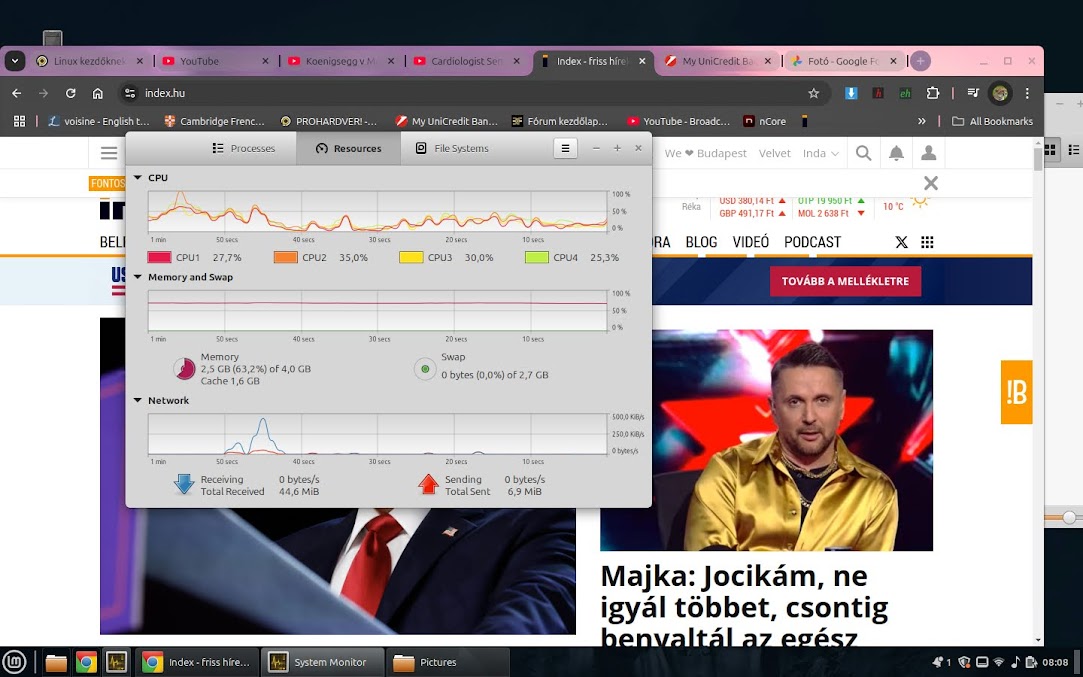Open index.hu hamburger site menu
Image resolution: width=1083 pixels, height=677 pixels.
109,153
